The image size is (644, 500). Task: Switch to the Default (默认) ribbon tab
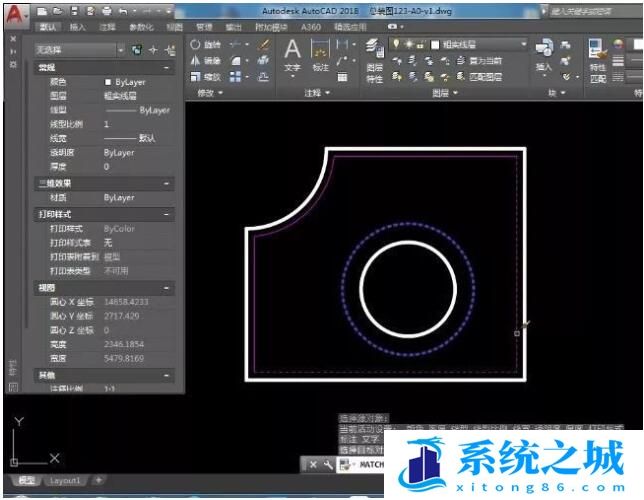pos(48,28)
